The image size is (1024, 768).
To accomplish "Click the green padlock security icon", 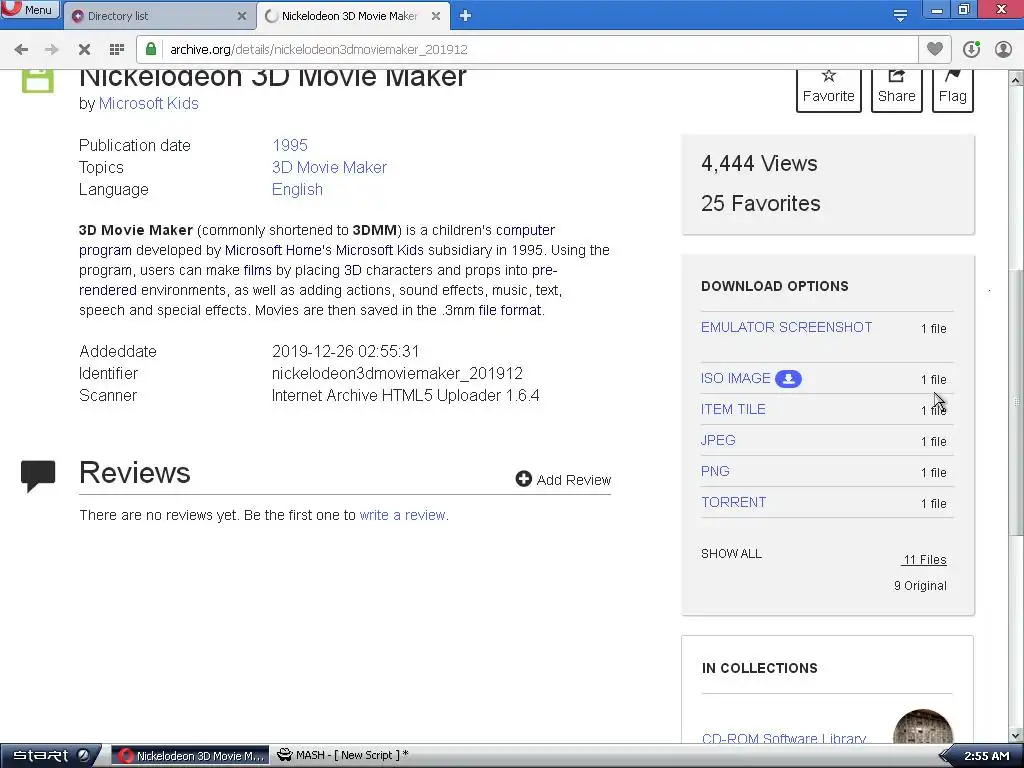I will click(151, 49).
